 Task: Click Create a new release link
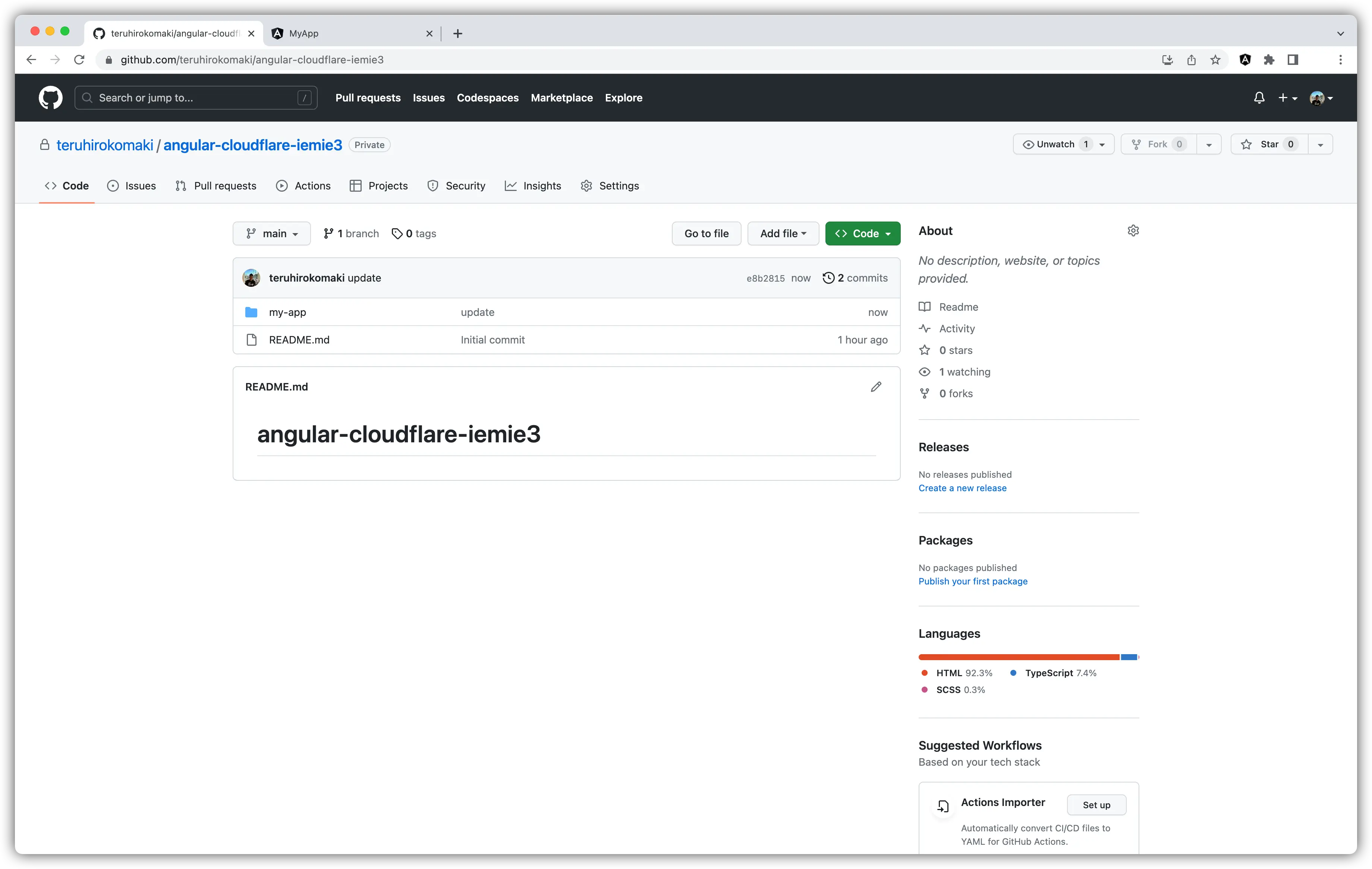(962, 488)
